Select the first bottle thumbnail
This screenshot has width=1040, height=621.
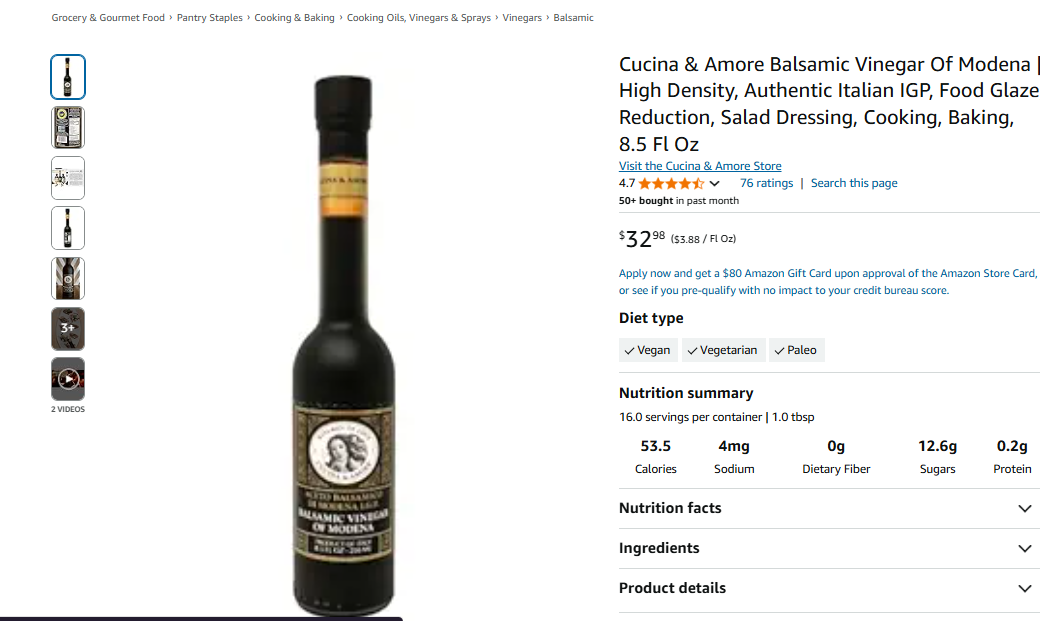point(68,77)
